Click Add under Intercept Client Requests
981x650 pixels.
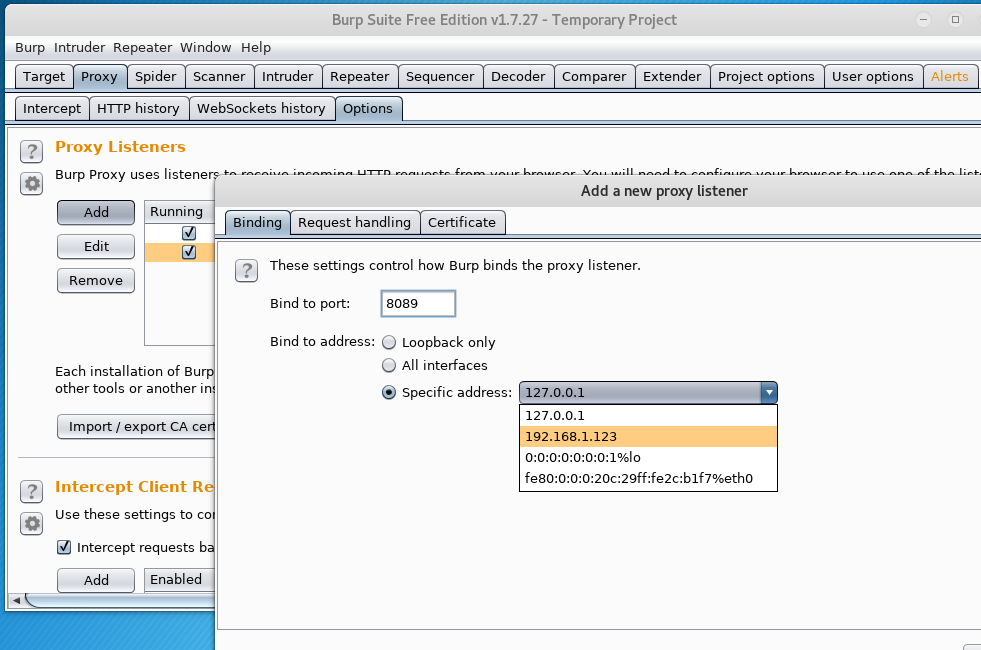click(x=96, y=580)
